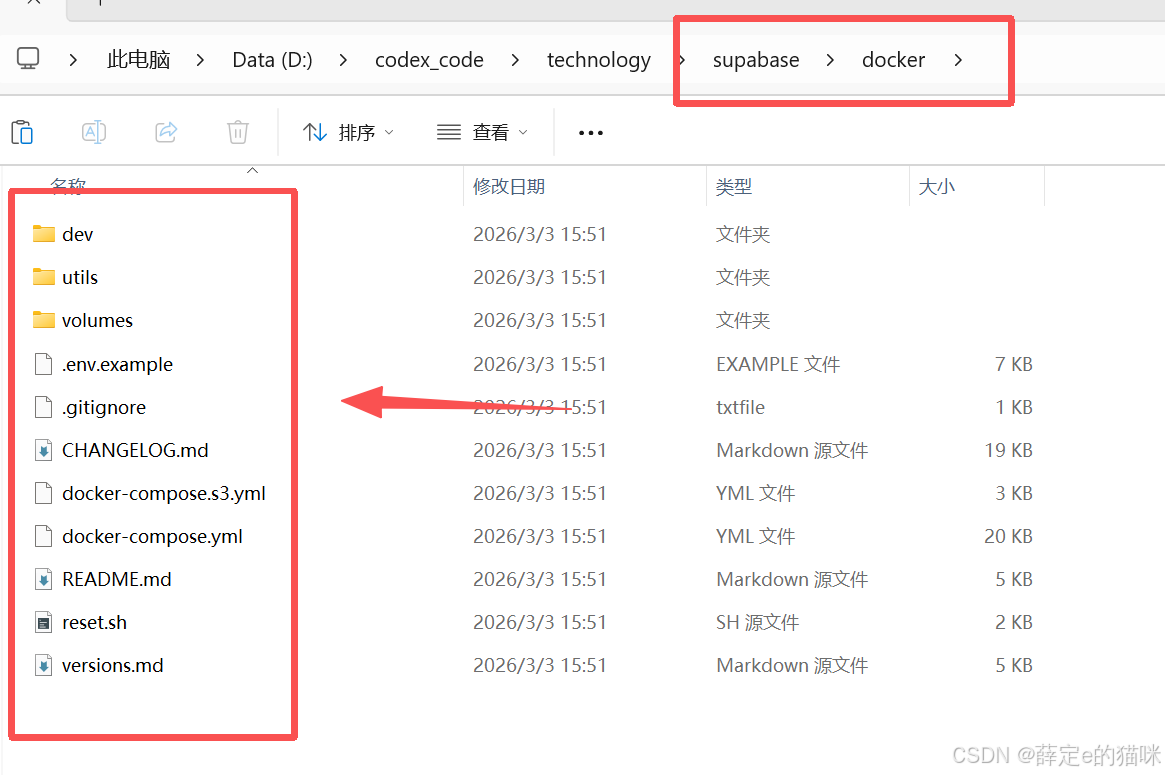Open the 查看 view dropdown

tap(482, 132)
